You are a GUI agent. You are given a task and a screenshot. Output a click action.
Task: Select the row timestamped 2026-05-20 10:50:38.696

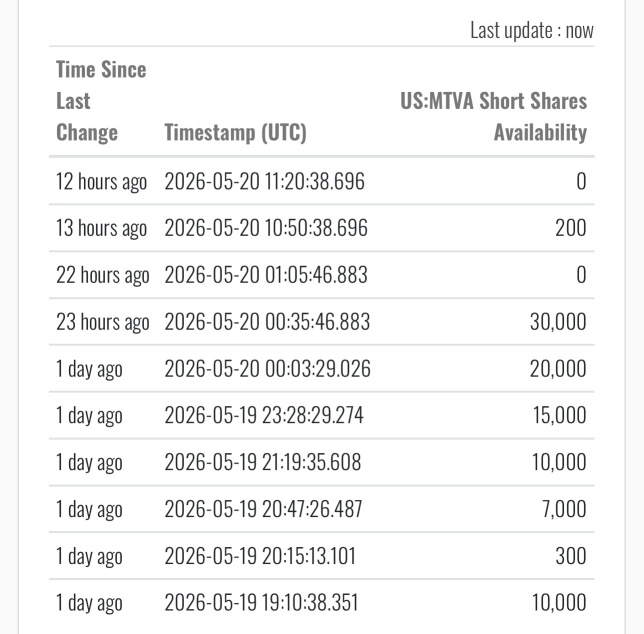[x=322, y=228]
